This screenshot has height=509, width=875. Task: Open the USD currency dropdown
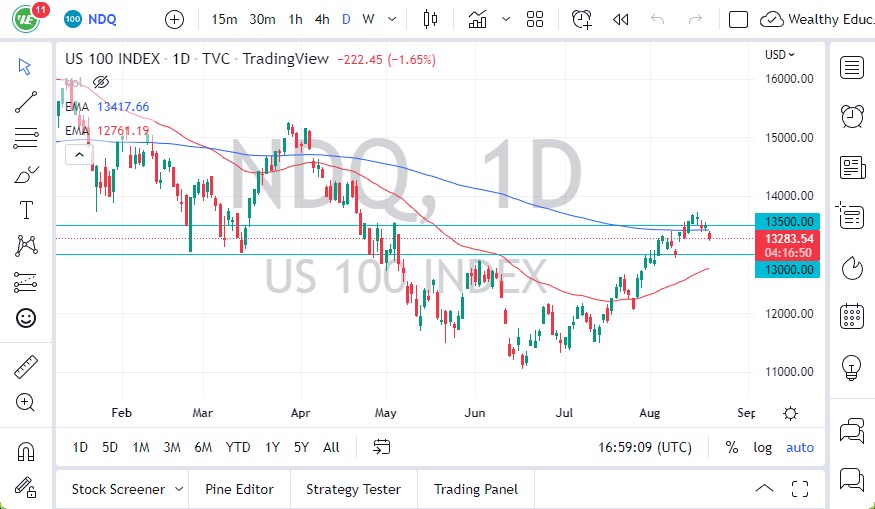click(x=780, y=55)
